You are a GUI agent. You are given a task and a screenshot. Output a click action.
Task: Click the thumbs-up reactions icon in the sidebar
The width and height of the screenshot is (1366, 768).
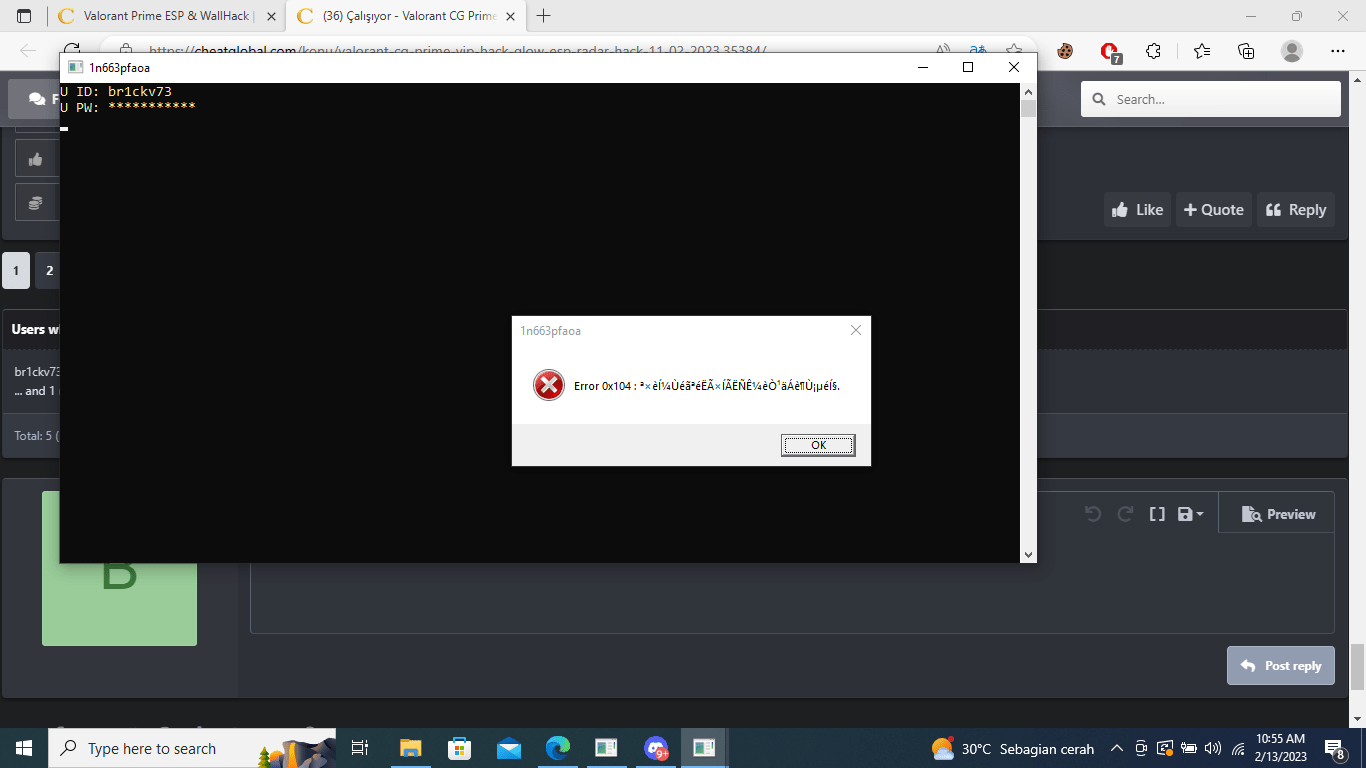36,158
